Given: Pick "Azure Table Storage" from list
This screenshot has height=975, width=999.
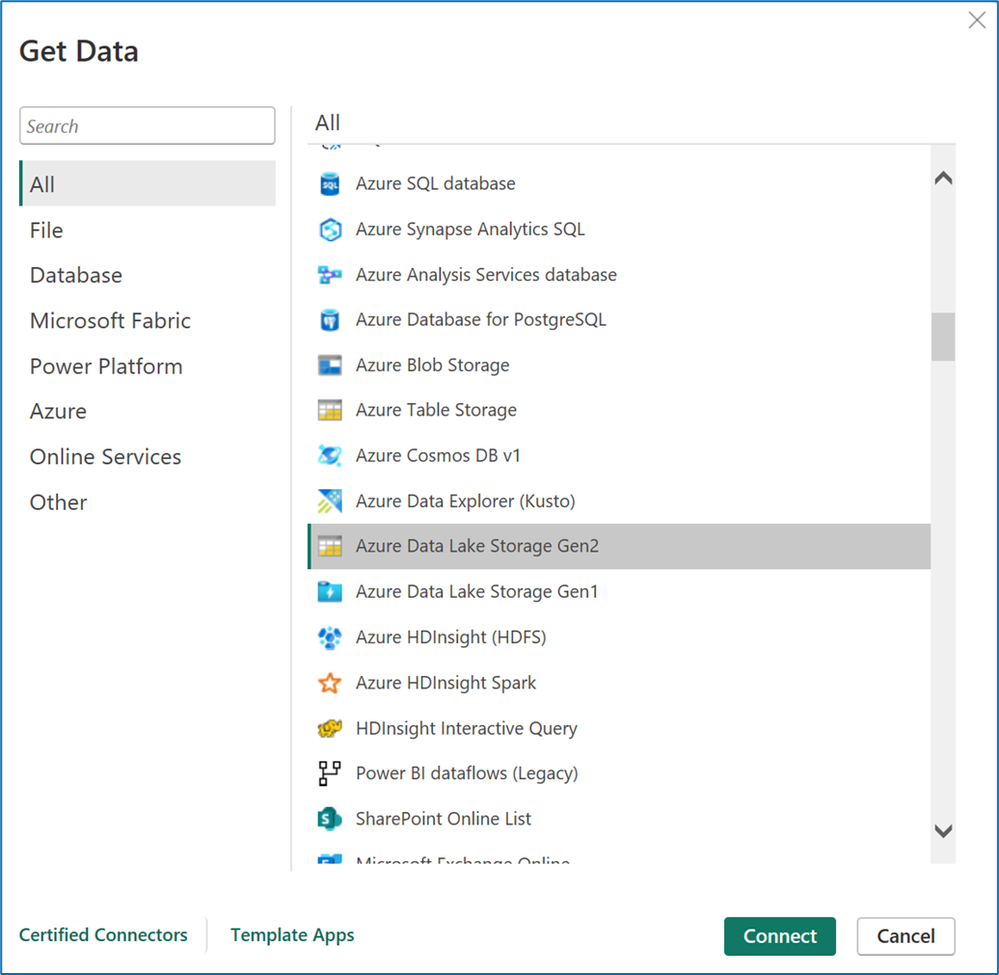Looking at the screenshot, I should 436,410.
